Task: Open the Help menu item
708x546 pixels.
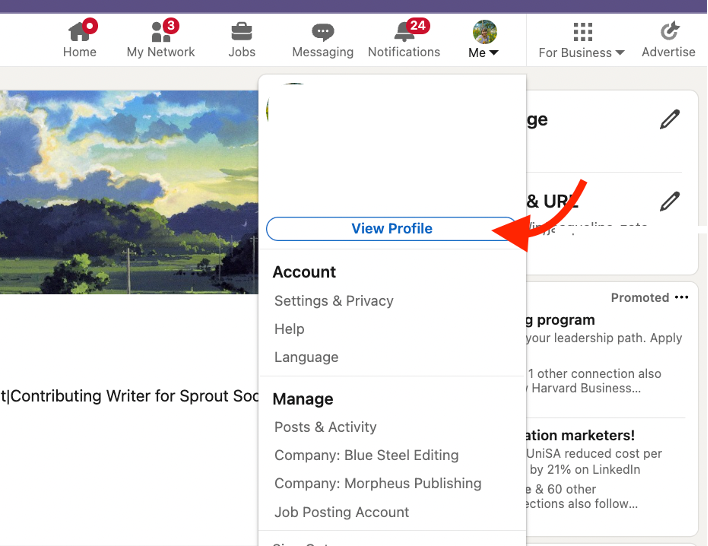Action: [x=289, y=329]
